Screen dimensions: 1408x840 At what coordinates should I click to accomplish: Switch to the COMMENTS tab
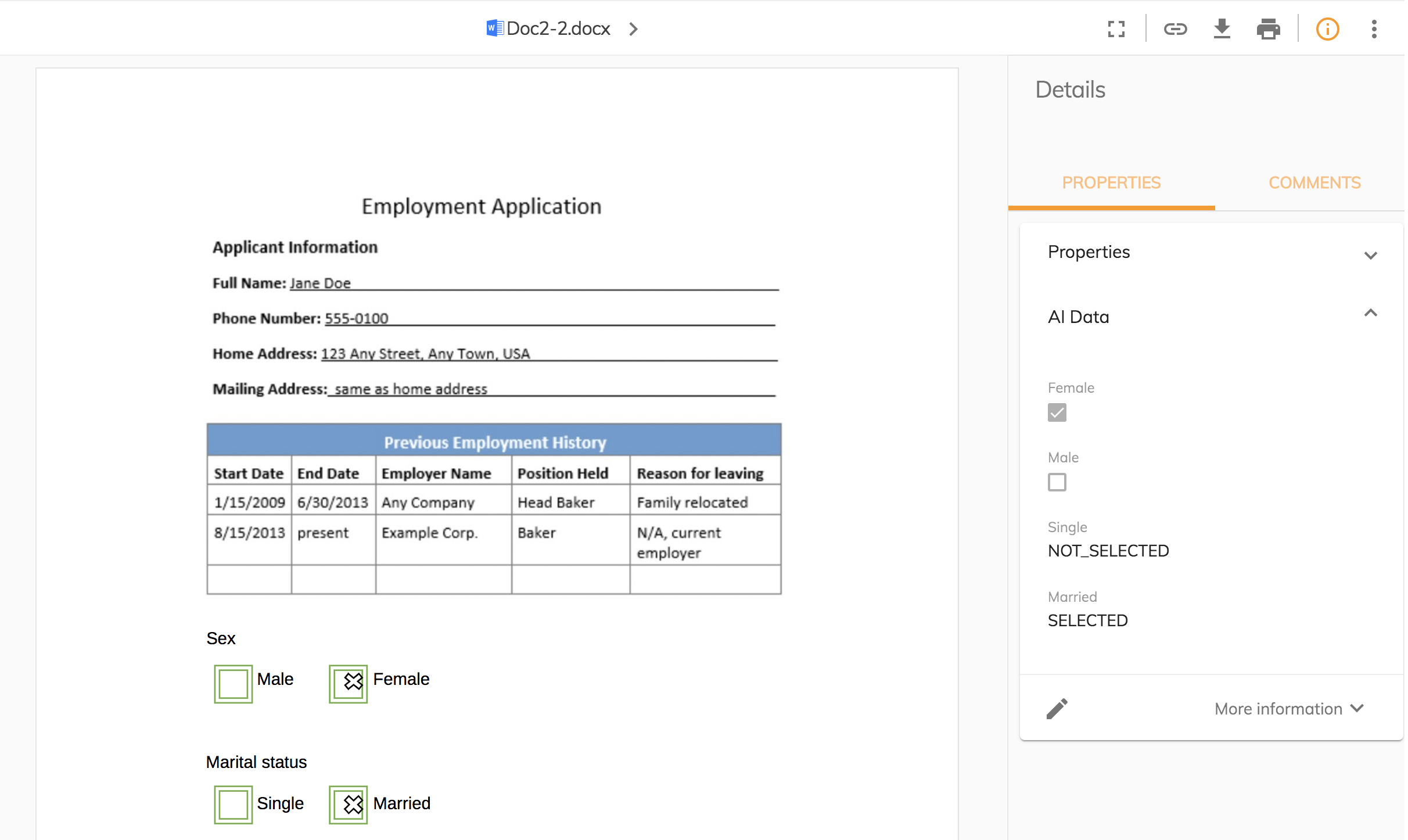pyautogui.click(x=1314, y=182)
